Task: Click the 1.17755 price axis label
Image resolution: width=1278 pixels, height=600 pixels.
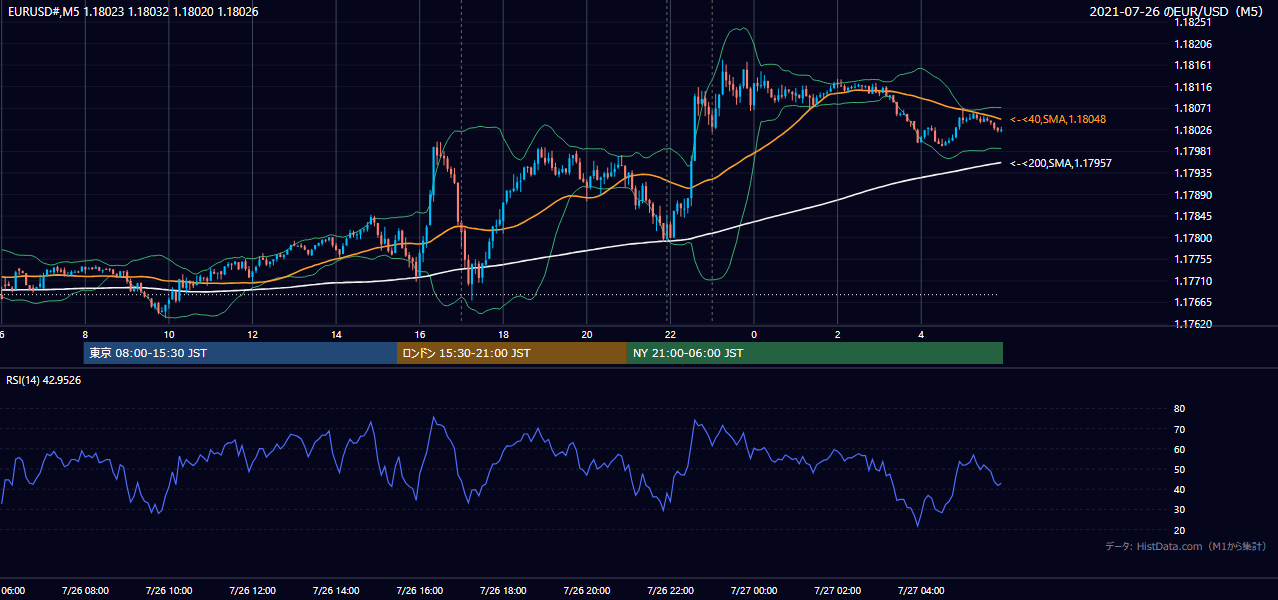Action: tap(1192, 259)
